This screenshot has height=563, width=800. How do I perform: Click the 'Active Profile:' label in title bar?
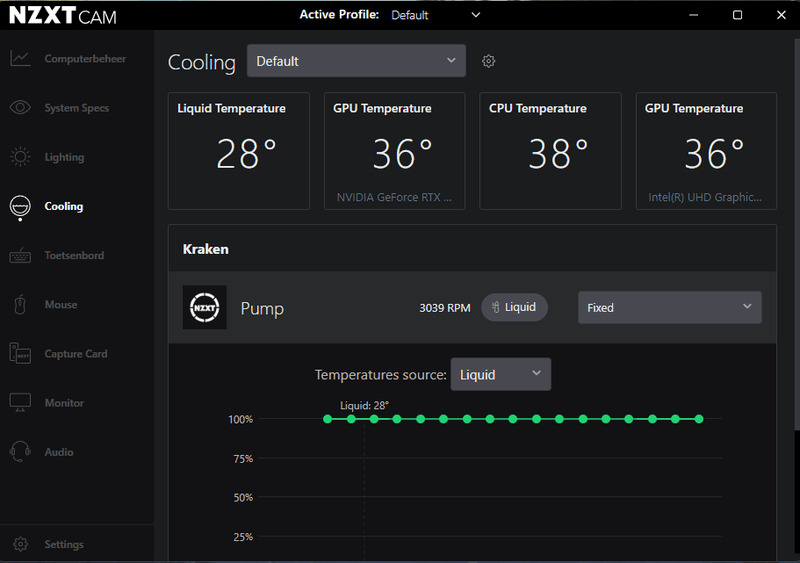click(339, 15)
